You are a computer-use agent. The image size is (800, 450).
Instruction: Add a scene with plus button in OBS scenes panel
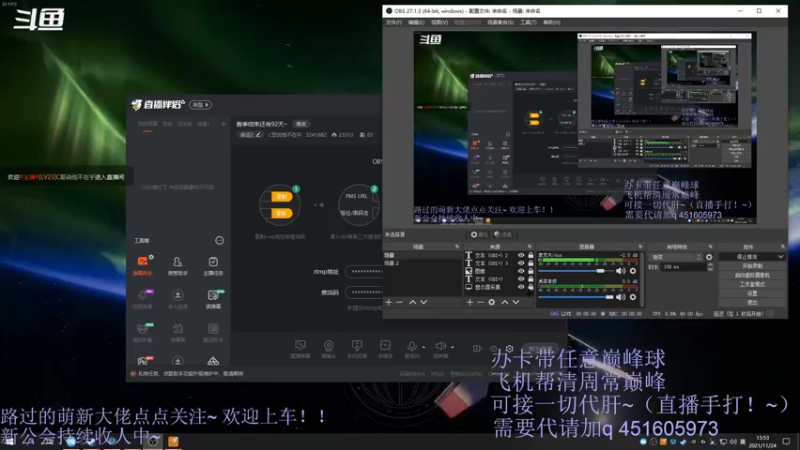(389, 302)
